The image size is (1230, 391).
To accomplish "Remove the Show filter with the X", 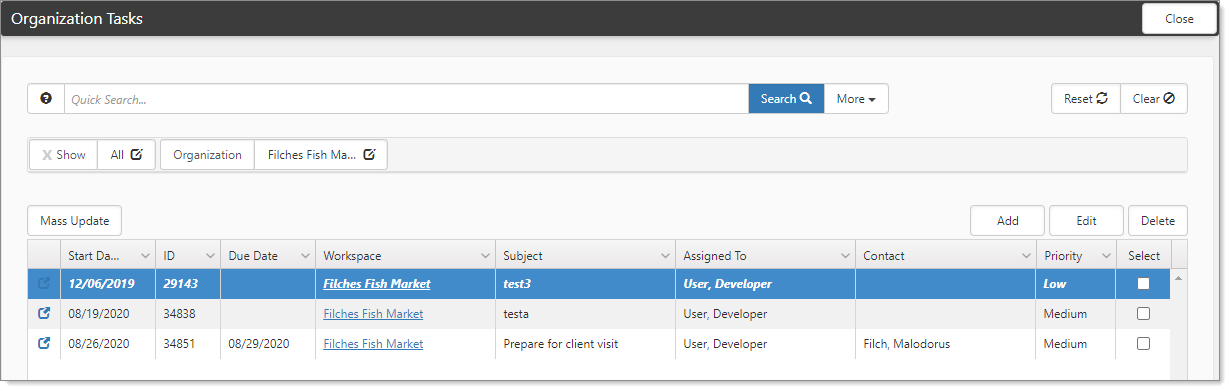I will [47, 155].
